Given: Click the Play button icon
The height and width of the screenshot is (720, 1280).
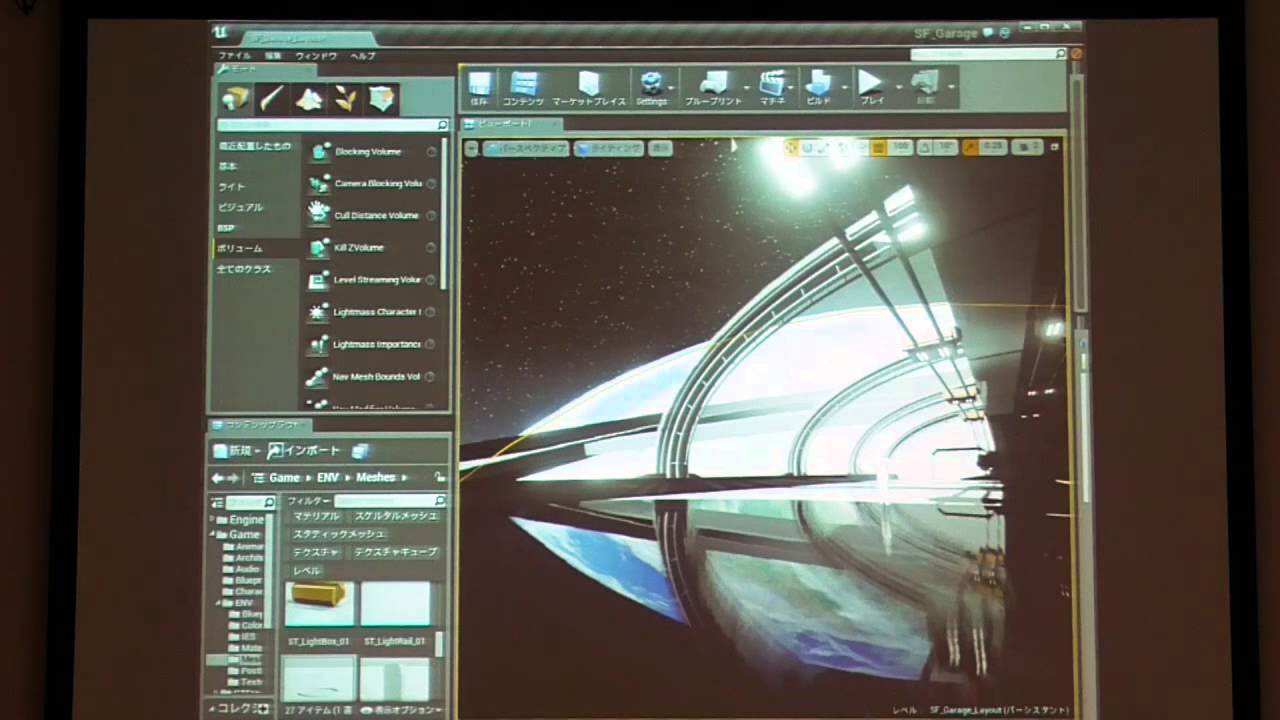Looking at the screenshot, I should point(871,84).
